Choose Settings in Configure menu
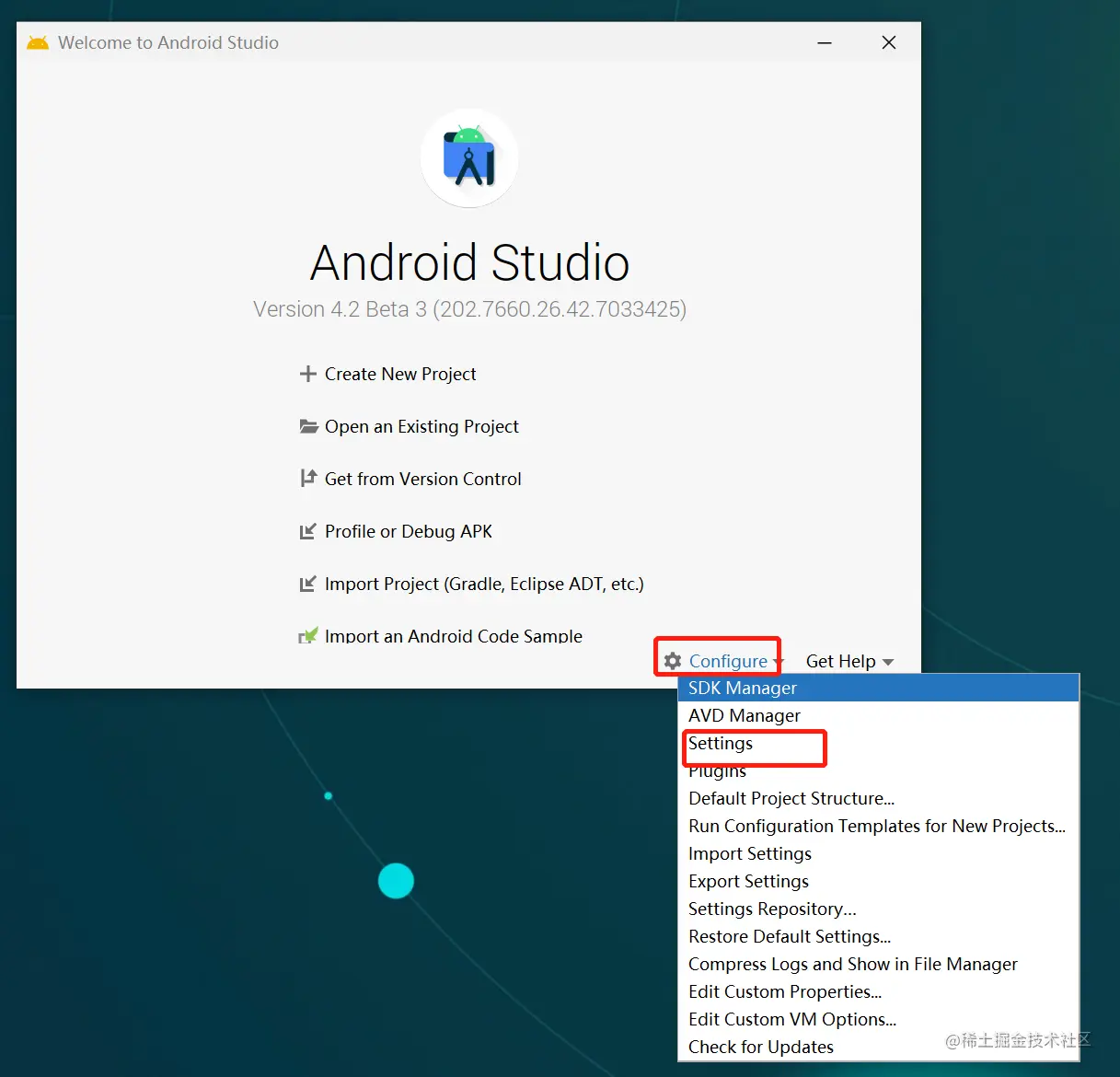This screenshot has width=1120, height=1077. point(878,743)
